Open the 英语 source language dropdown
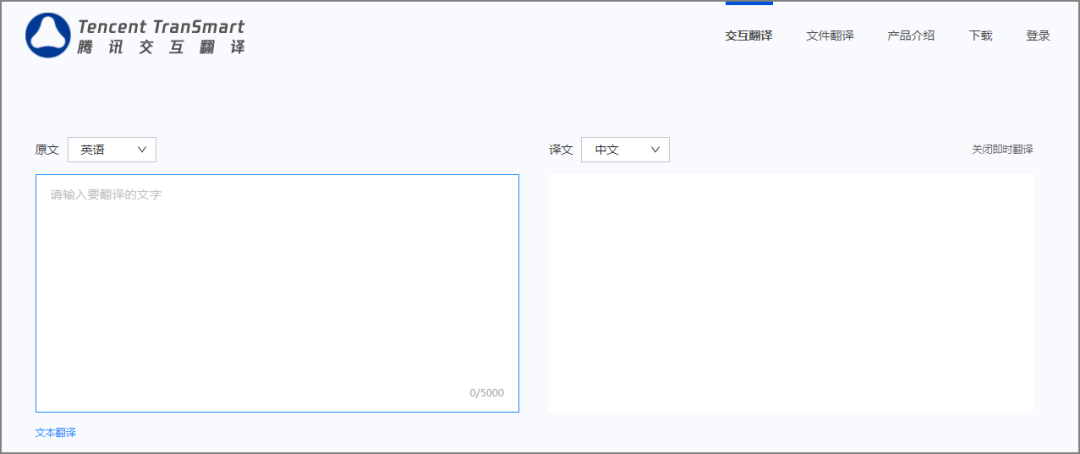Image resolution: width=1080 pixels, height=454 pixels. coord(112,149)
